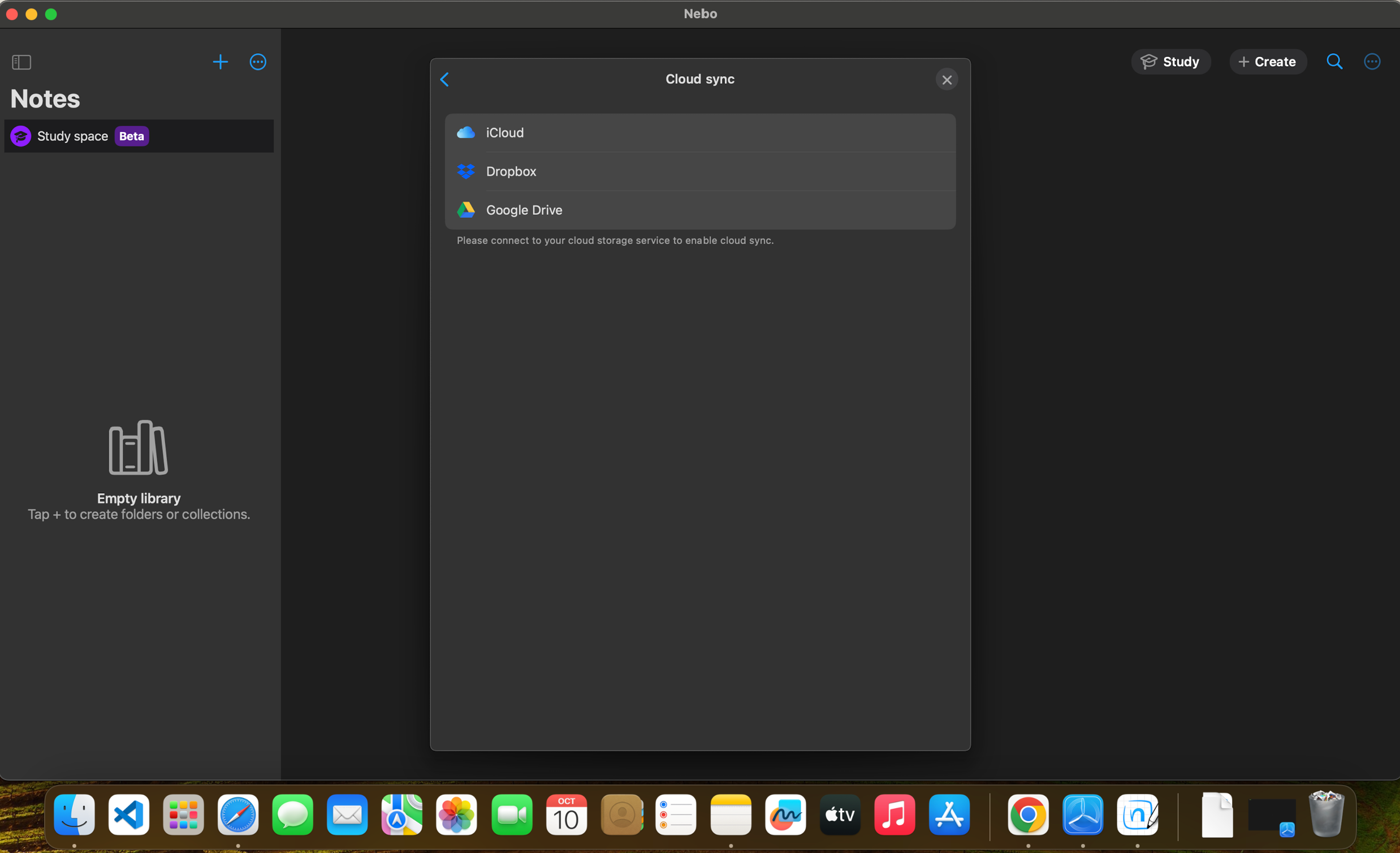Click the Create button
This screenshot has width=1400, height=853.
tap(1268, 62)
